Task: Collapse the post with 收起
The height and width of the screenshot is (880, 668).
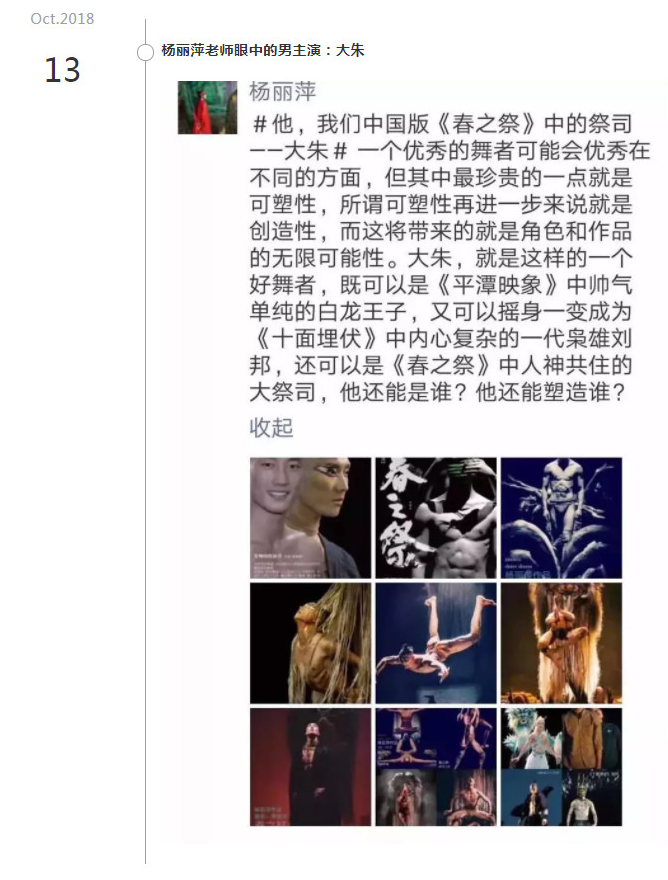Action: tap(271, 428)
